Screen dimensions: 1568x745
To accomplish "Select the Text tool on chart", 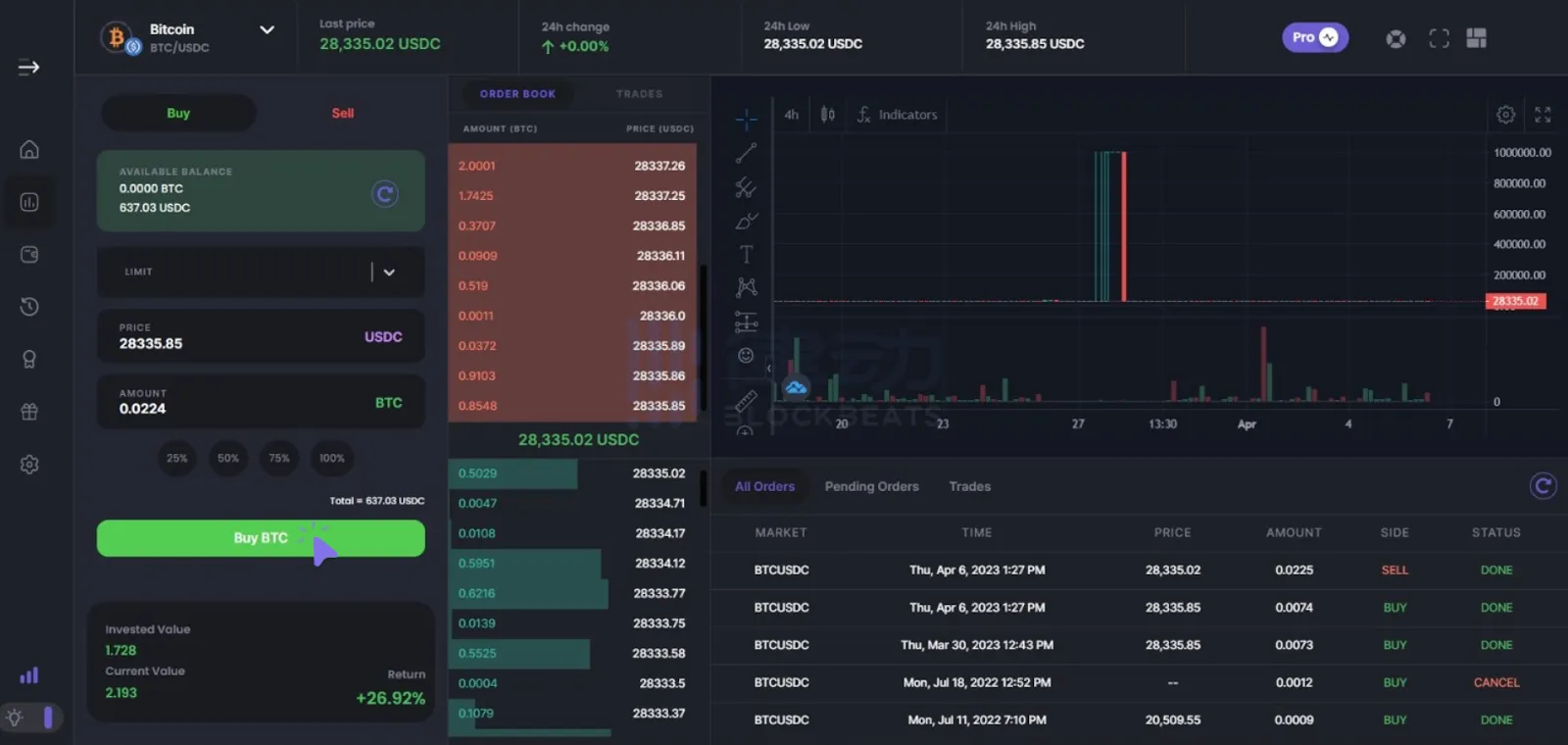I will [746, 255].
